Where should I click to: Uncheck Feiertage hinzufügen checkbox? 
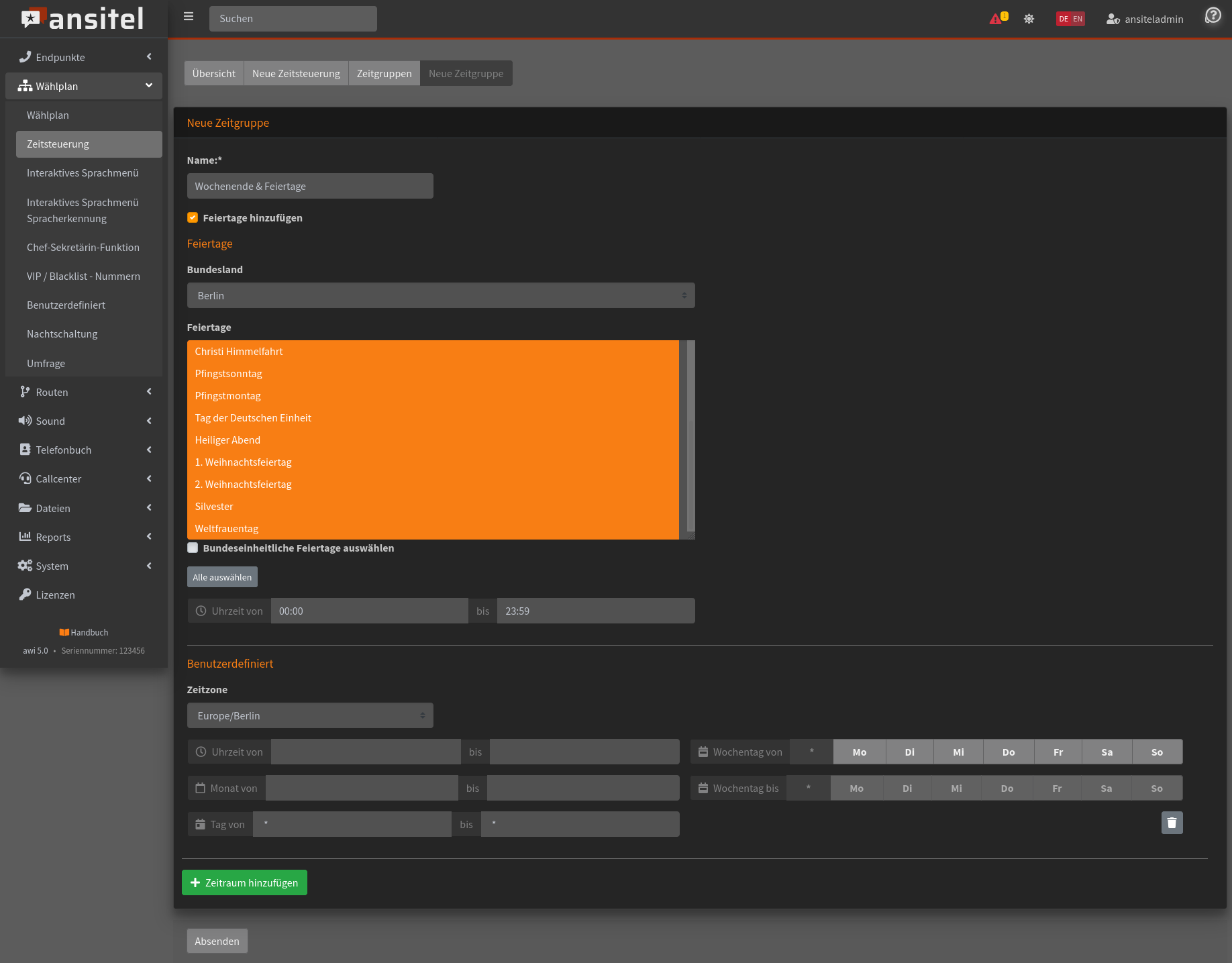click(x=193, y=217)
